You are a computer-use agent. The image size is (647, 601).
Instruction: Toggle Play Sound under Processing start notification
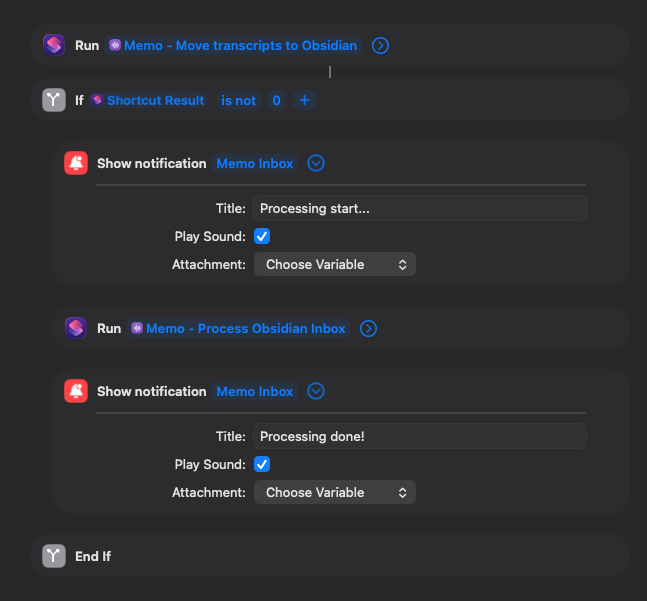point(262,236)
